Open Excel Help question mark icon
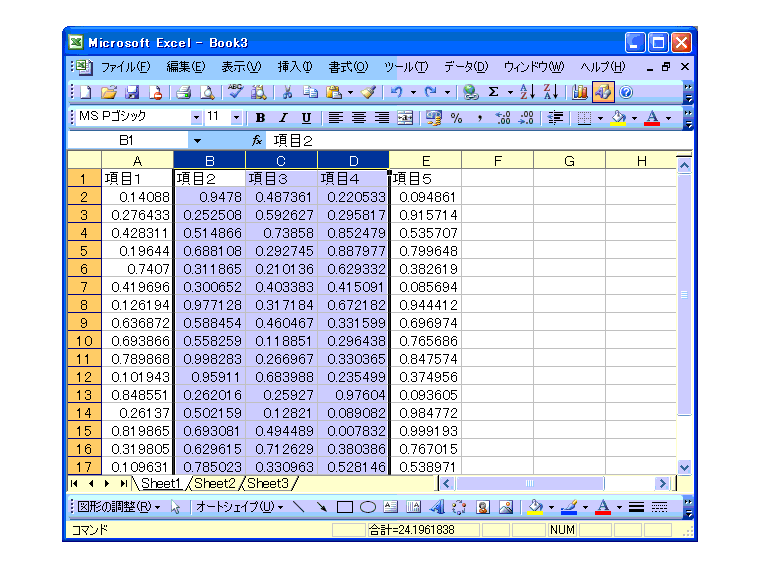The width and height of the screenshot is (761, 584). pyautogui.click(x=626, y=92)
